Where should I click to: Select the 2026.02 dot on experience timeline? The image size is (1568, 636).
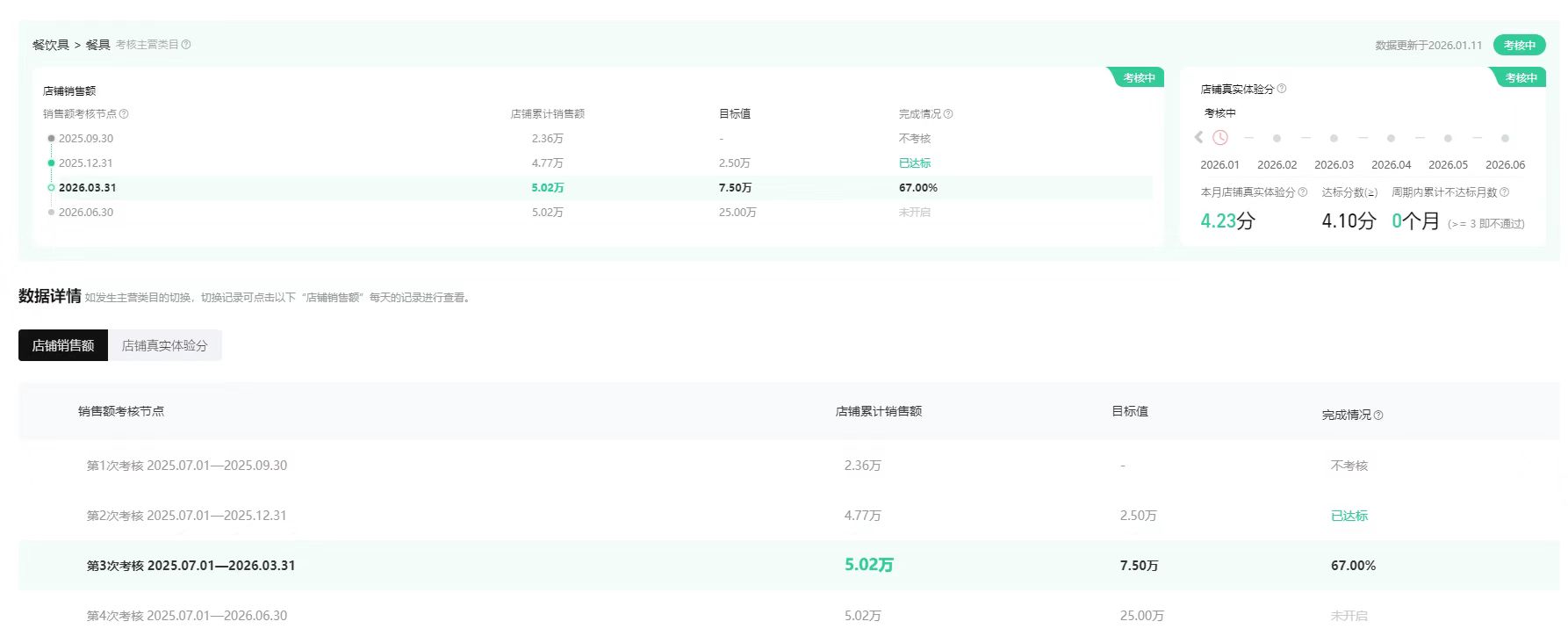[x=1277, y=139]
